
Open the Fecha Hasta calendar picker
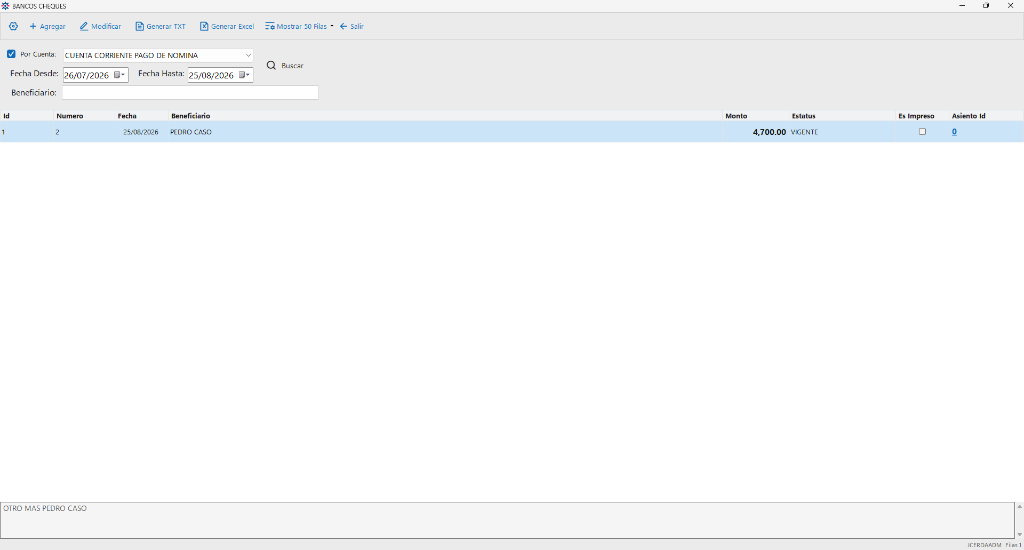tap(244, 75)
